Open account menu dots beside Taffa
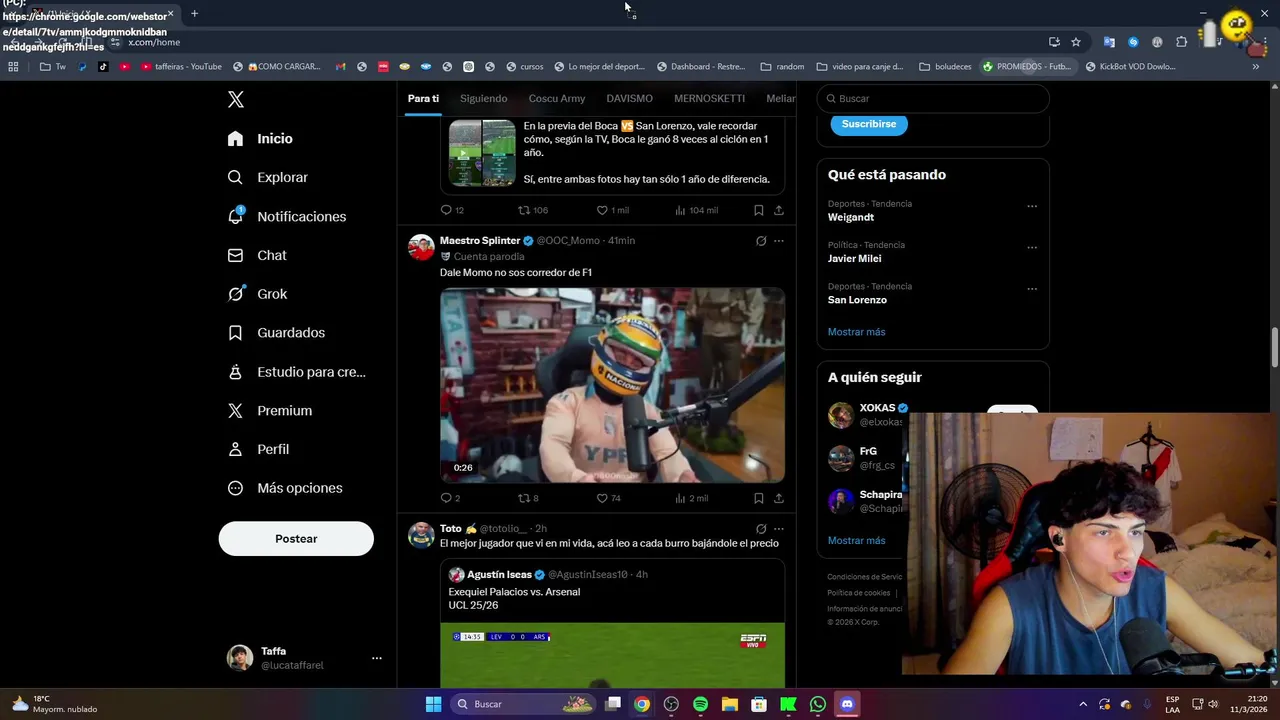Image resolution: width=1280 pixels, height=720 pixels. (377, 658)
